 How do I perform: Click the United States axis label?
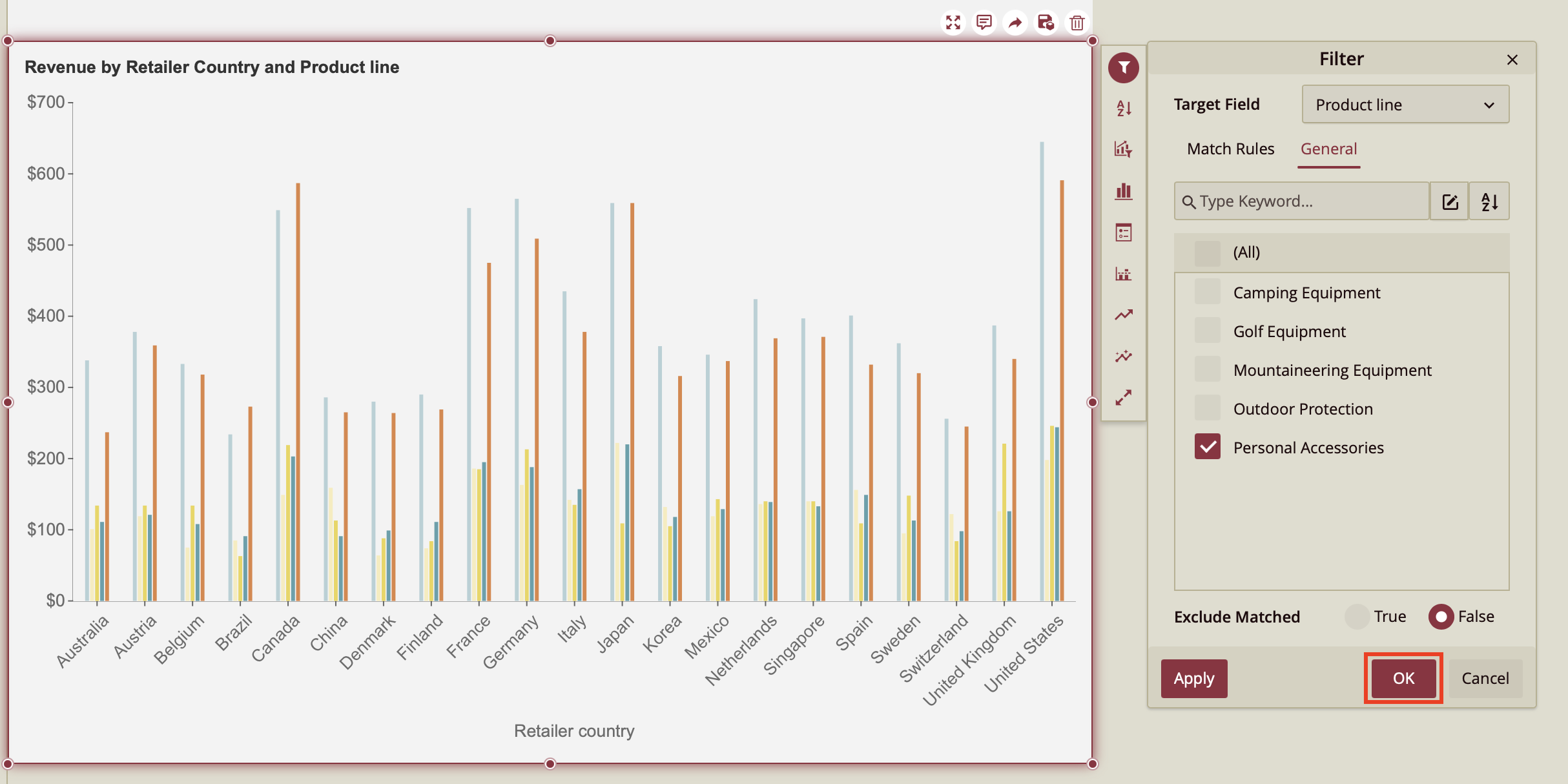[1025, 654]
